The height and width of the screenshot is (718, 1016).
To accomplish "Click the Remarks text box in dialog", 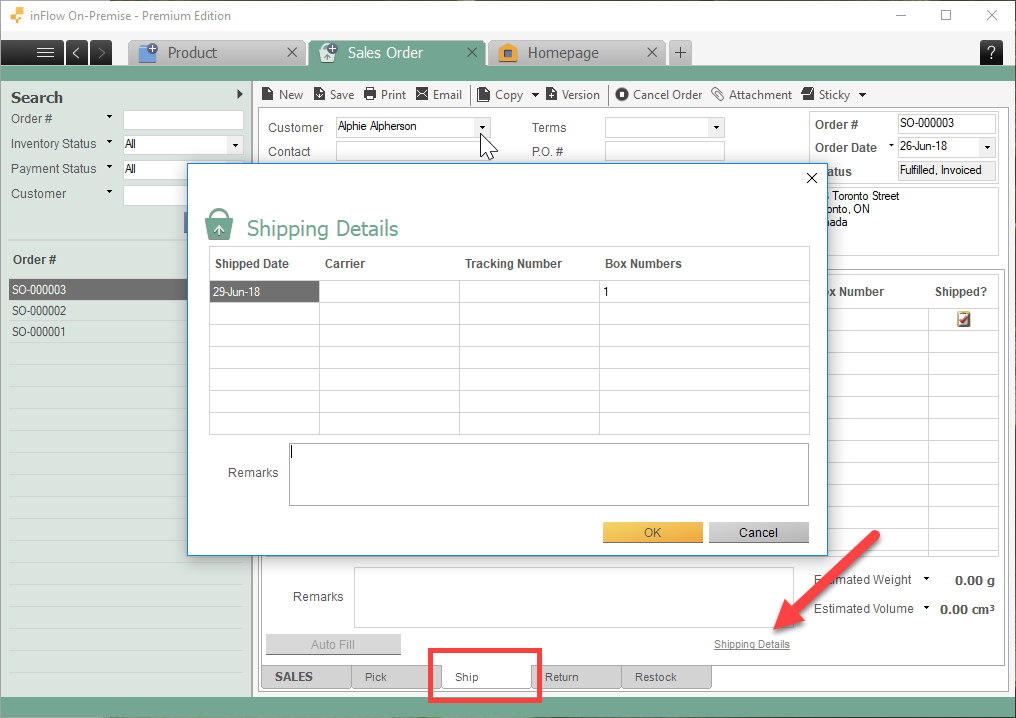I will tap(548, 474).
